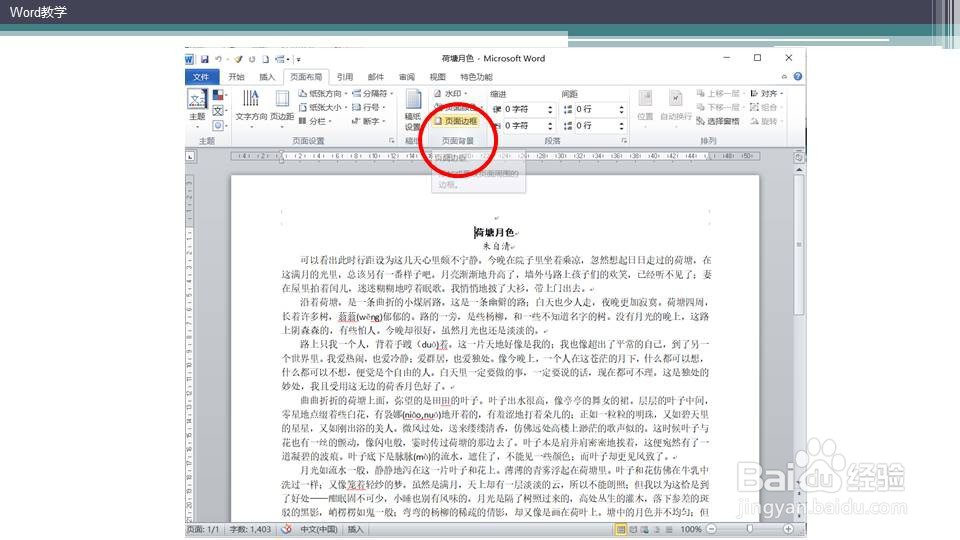
Task: Click the proofing check icon in status bar
Action: click(x=287, y=530)
